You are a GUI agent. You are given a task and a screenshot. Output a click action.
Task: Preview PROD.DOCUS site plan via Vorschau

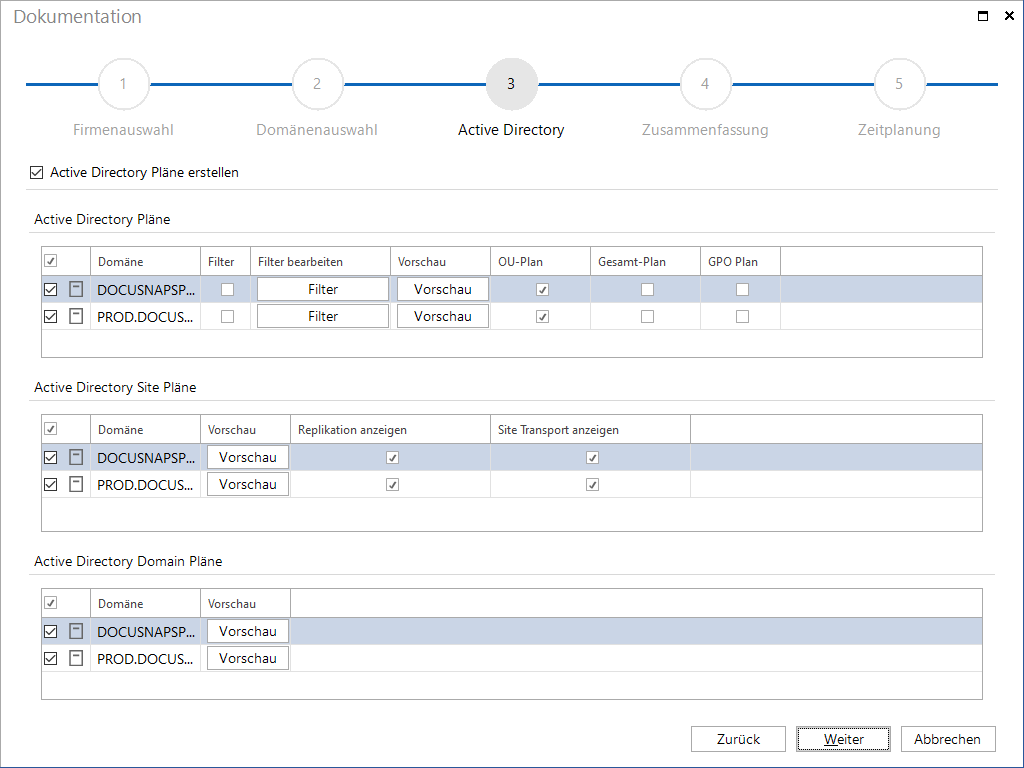(248, 484)
